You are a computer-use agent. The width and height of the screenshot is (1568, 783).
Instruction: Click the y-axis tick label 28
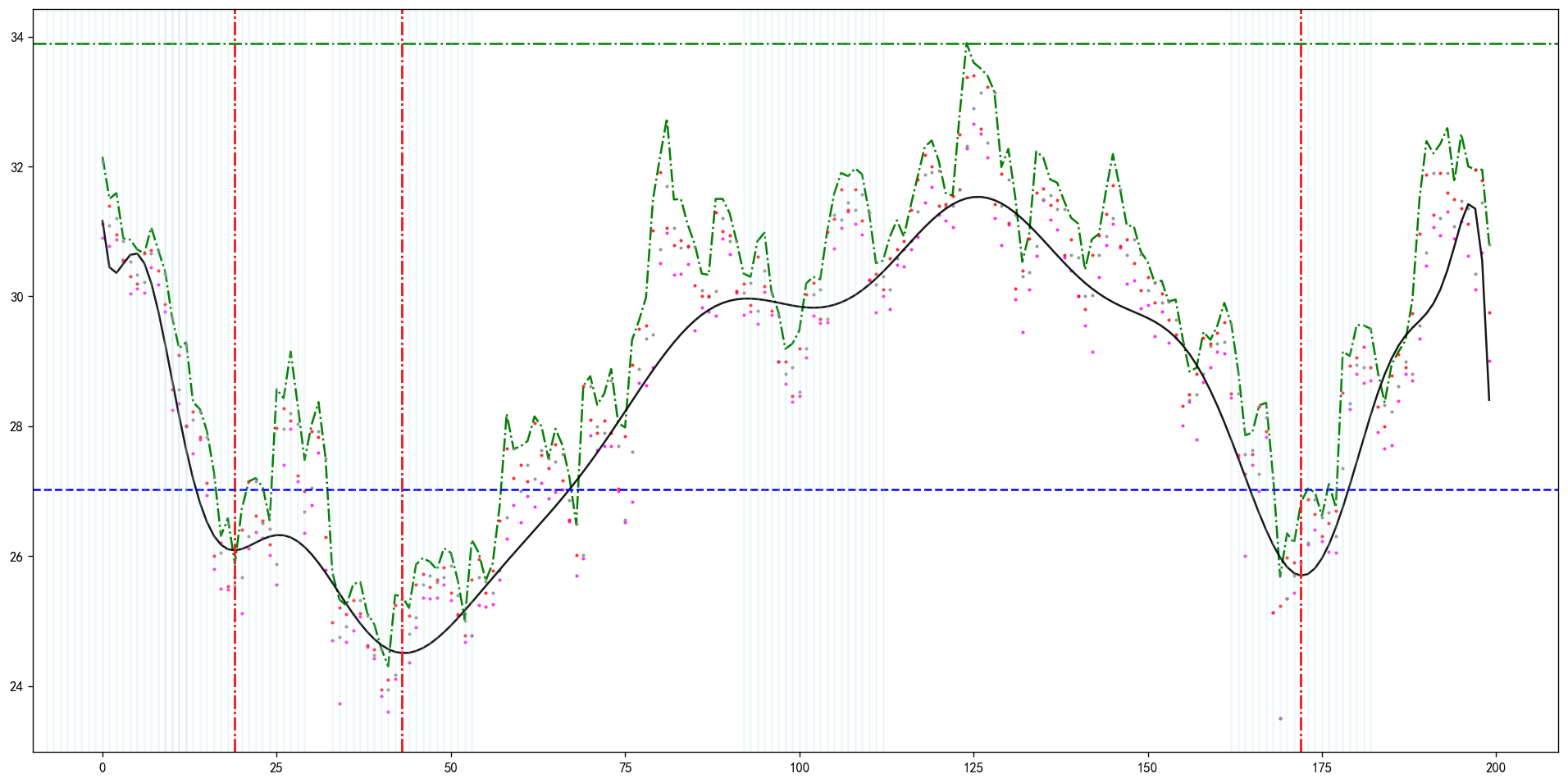click(x=17, y=426)
